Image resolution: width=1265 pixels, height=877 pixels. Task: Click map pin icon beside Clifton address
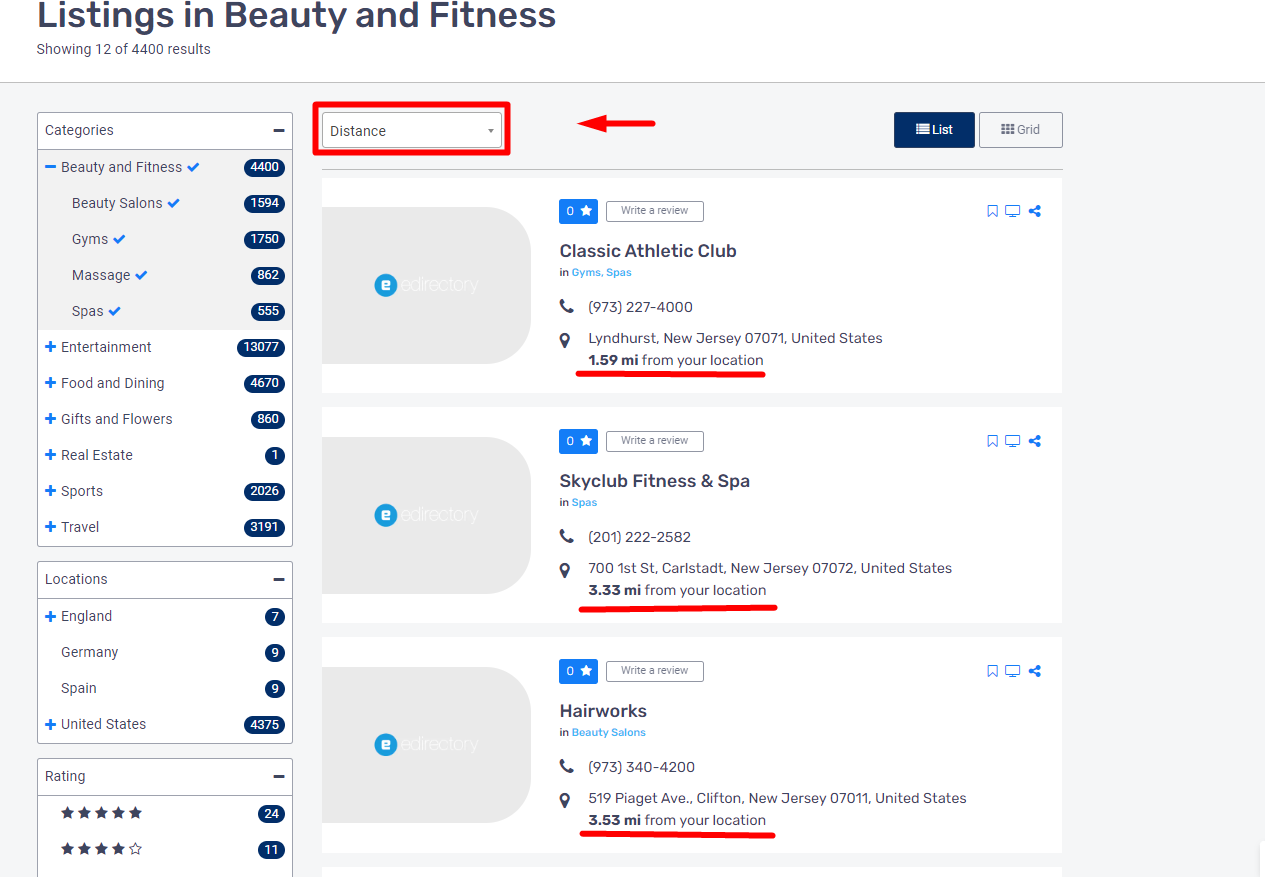(x=566, y=800)
